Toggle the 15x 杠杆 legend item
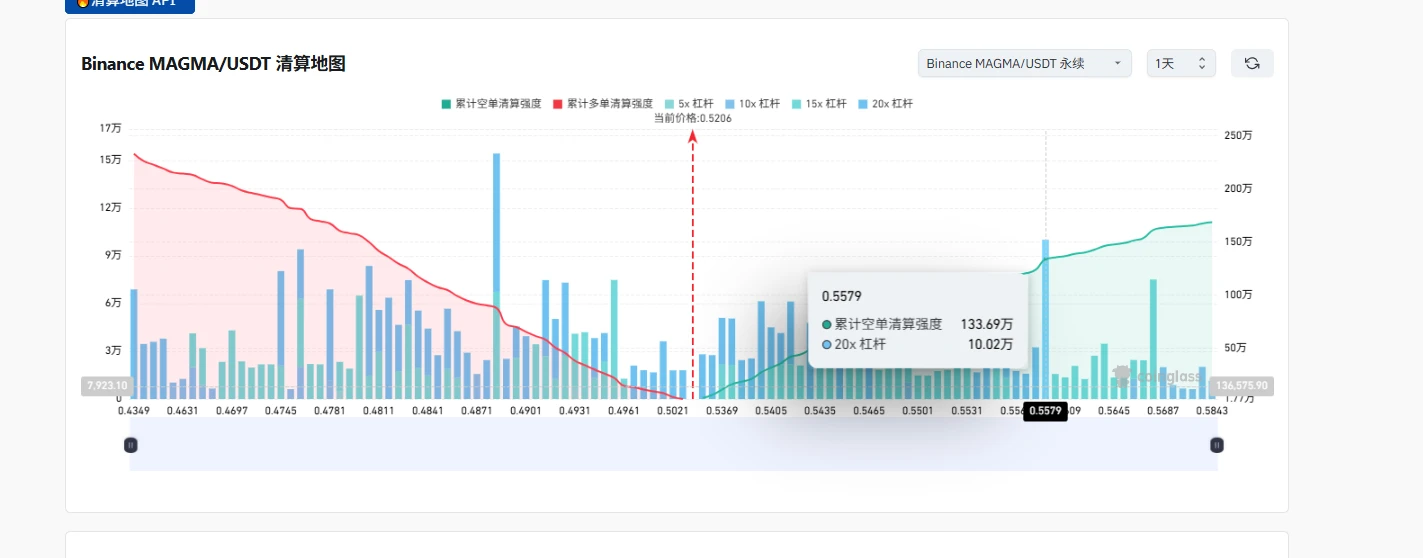 (x=819, y=104)
